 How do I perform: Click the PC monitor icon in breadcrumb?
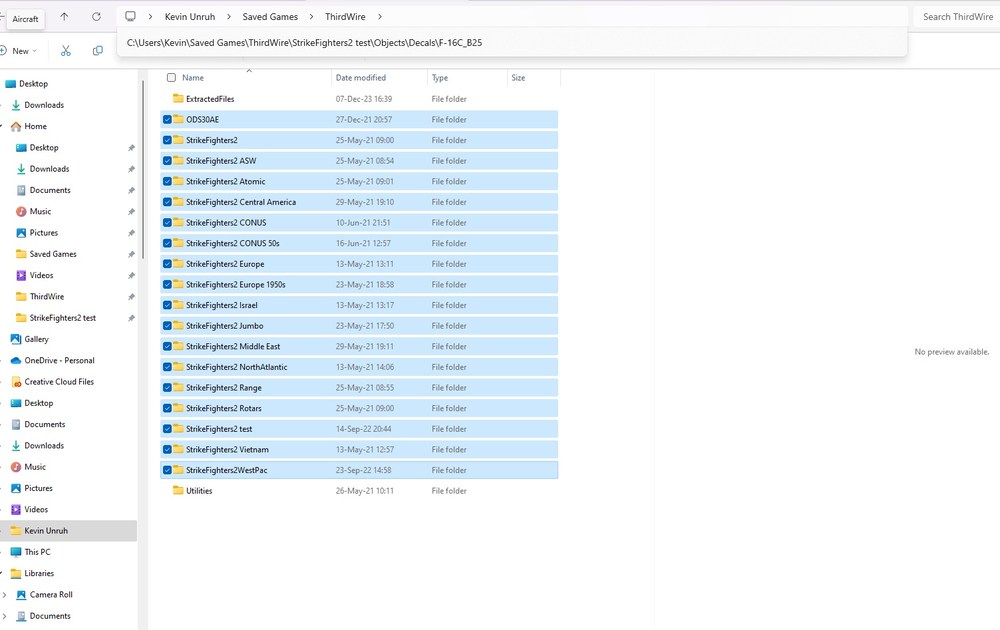click(131, 17)
